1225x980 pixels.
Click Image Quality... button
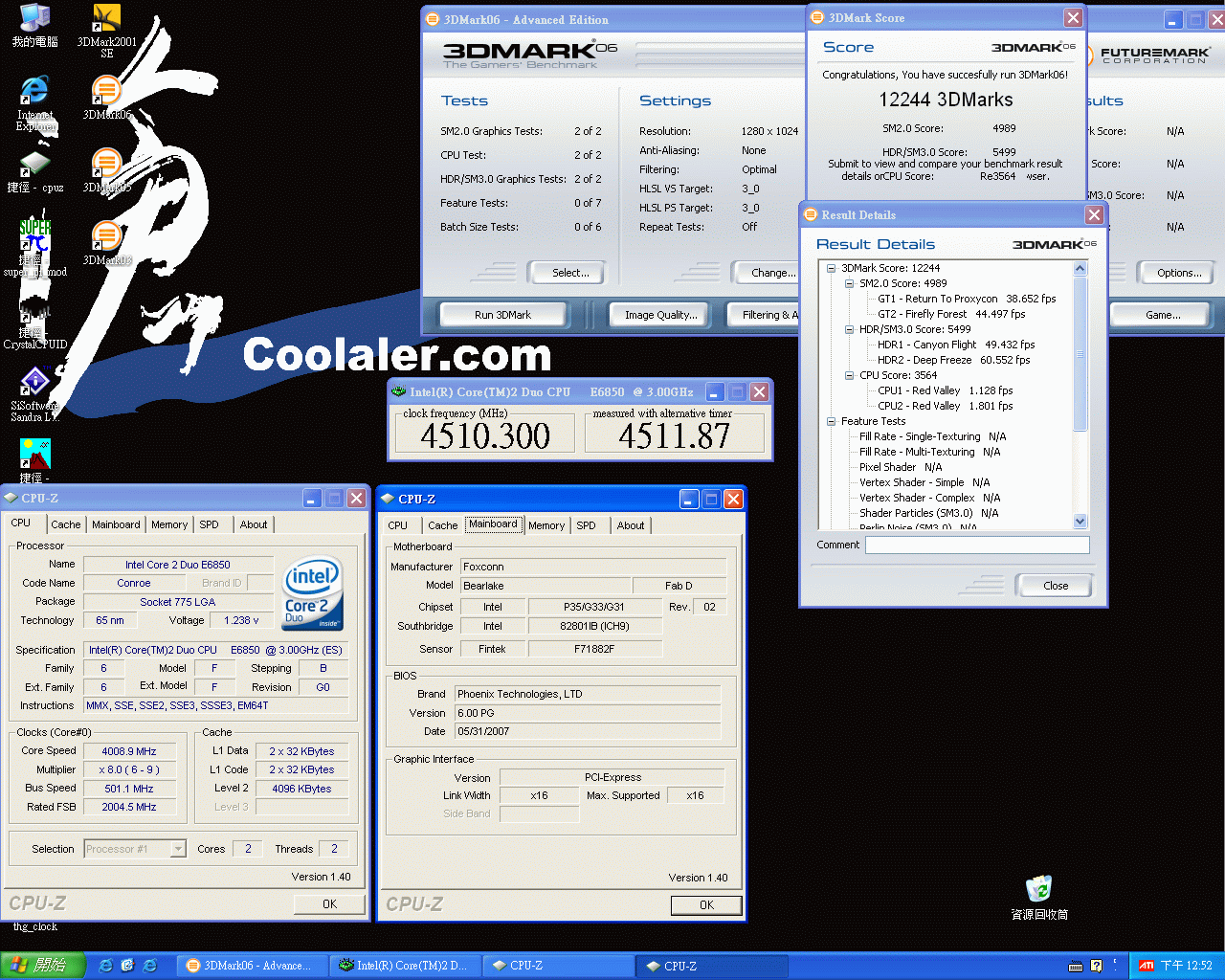[x=661, y=315]
